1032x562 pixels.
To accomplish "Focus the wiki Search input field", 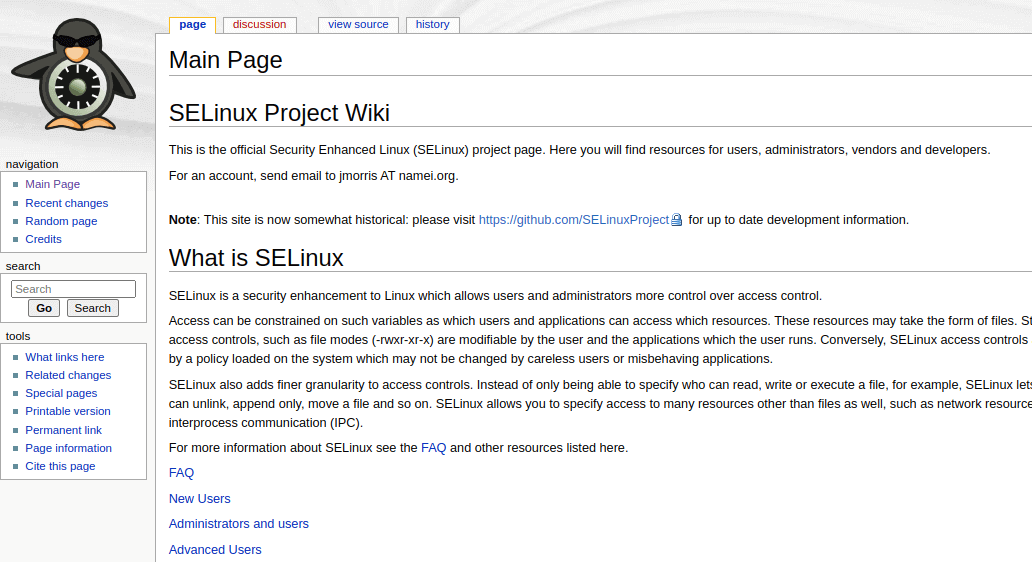I will (73, 289).
